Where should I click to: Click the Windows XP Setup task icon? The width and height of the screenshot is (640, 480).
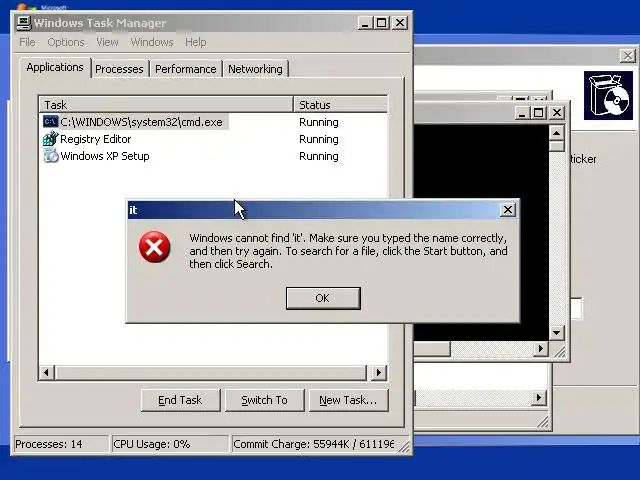(51, 156)
